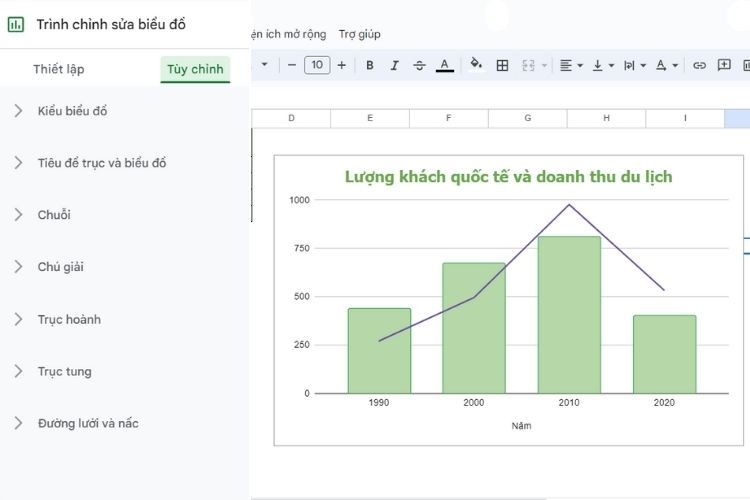750x500 pixels.
Task: Open the text color picker
Action: [x=445, y=66]
